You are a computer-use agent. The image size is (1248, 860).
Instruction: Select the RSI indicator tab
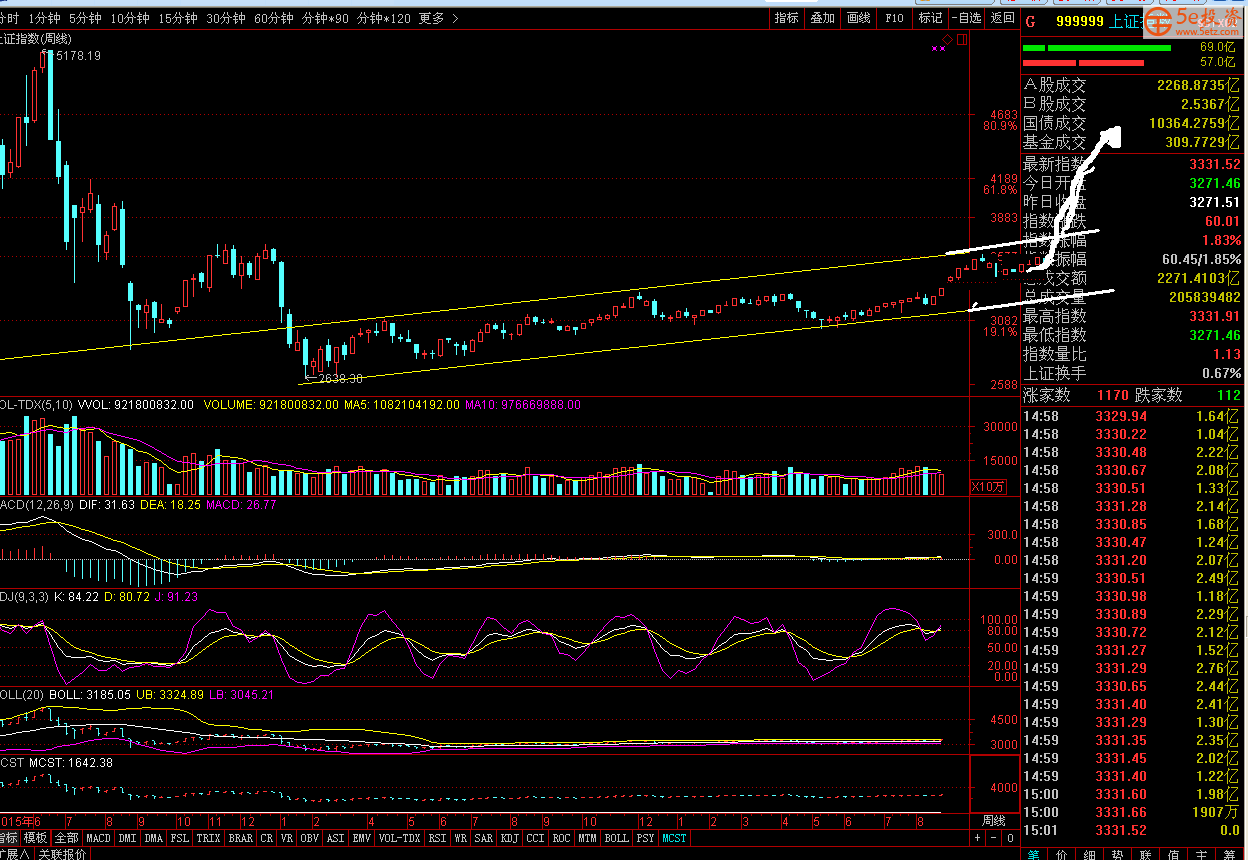coord(438,838)
